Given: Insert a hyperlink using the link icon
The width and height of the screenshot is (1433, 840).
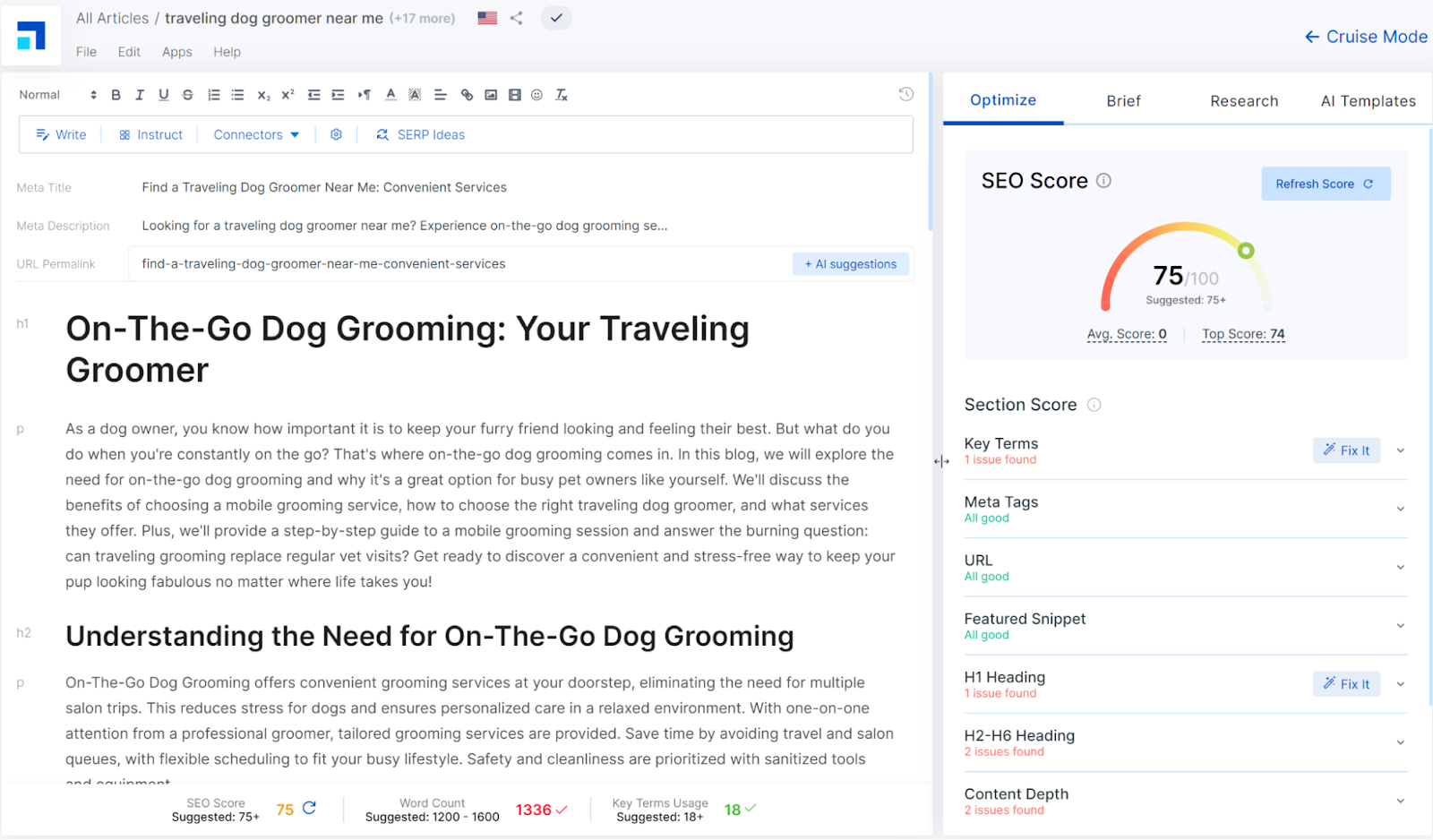Looking at the screenshot, I should tap(467, 95).
